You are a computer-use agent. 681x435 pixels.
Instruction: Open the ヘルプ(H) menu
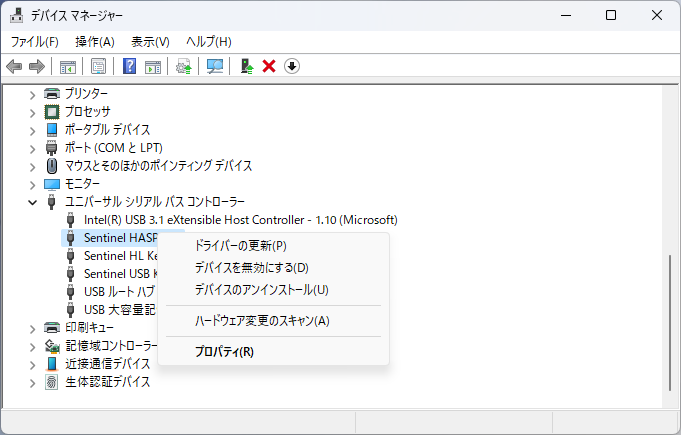tap(208, 41)
